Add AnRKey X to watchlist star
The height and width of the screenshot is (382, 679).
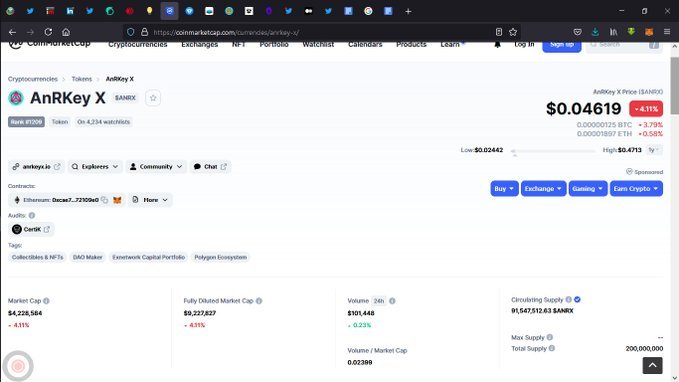pos(153,98)
